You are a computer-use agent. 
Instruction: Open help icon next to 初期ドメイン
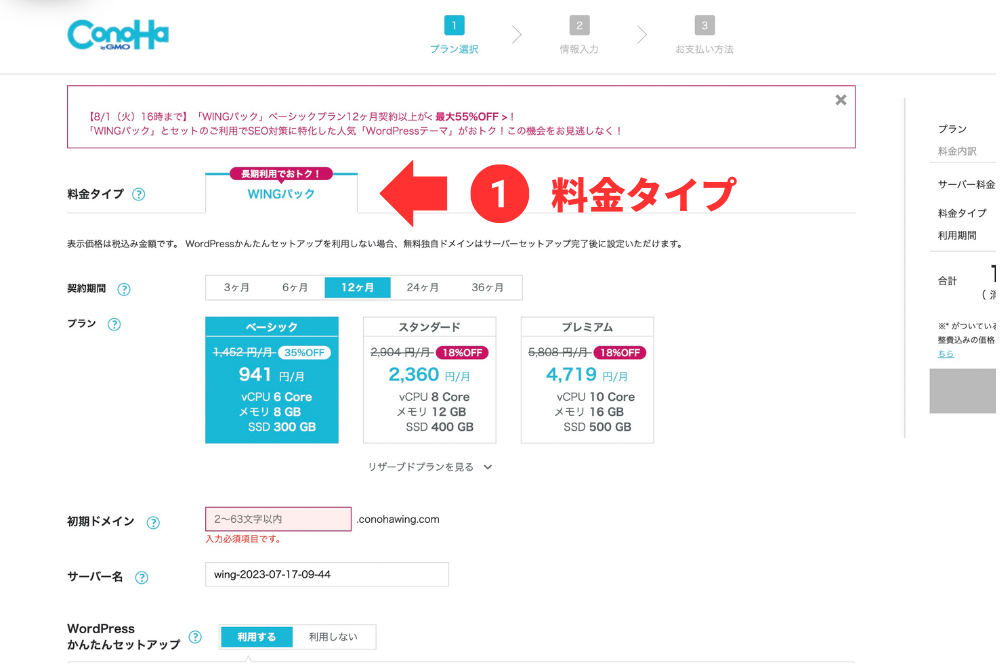click(153, 523)
